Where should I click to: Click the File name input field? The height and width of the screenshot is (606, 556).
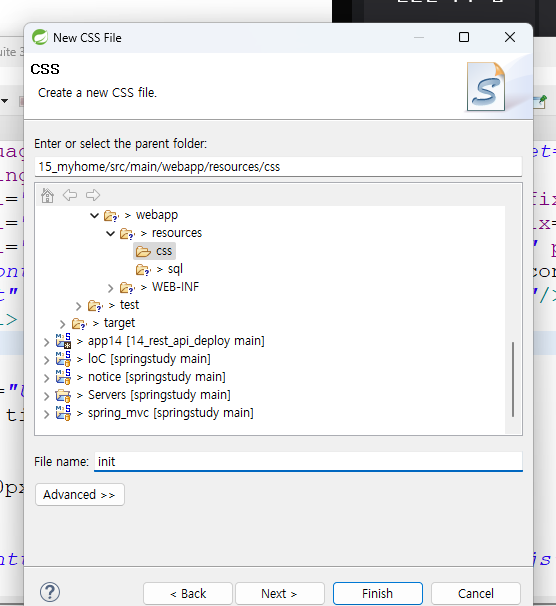click(x=308, y=461)
